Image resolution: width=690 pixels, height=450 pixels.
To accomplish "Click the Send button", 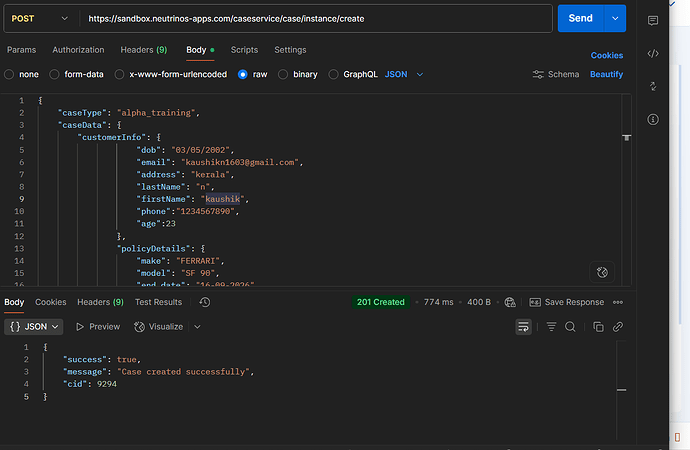I will 580,18.
